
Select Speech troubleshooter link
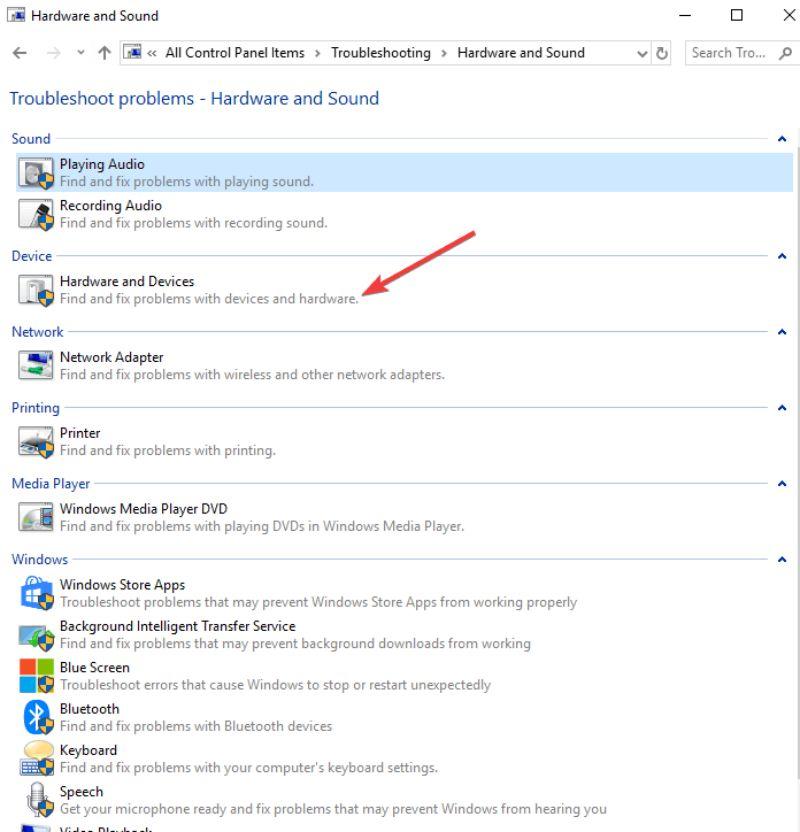81,792
